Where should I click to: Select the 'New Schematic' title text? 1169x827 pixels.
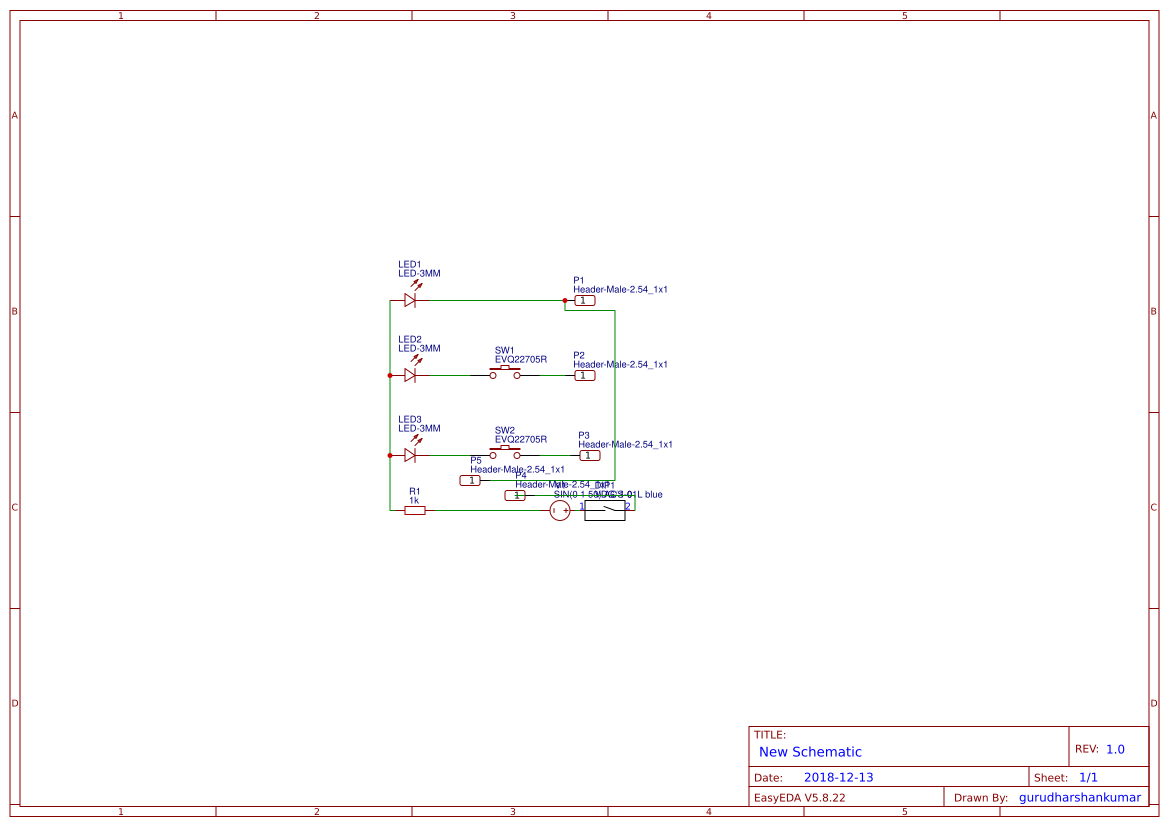810,752
